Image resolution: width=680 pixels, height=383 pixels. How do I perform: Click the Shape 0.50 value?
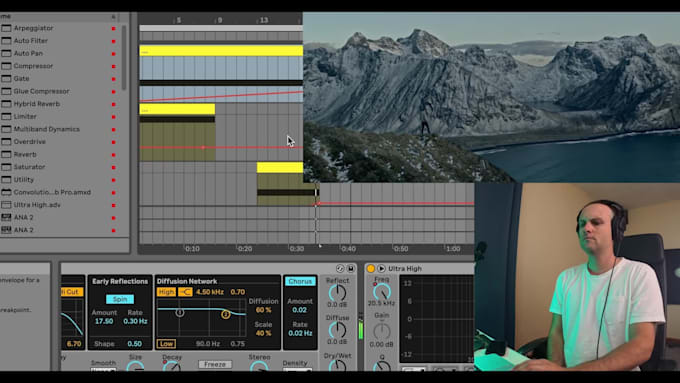(x=134, y=344)
